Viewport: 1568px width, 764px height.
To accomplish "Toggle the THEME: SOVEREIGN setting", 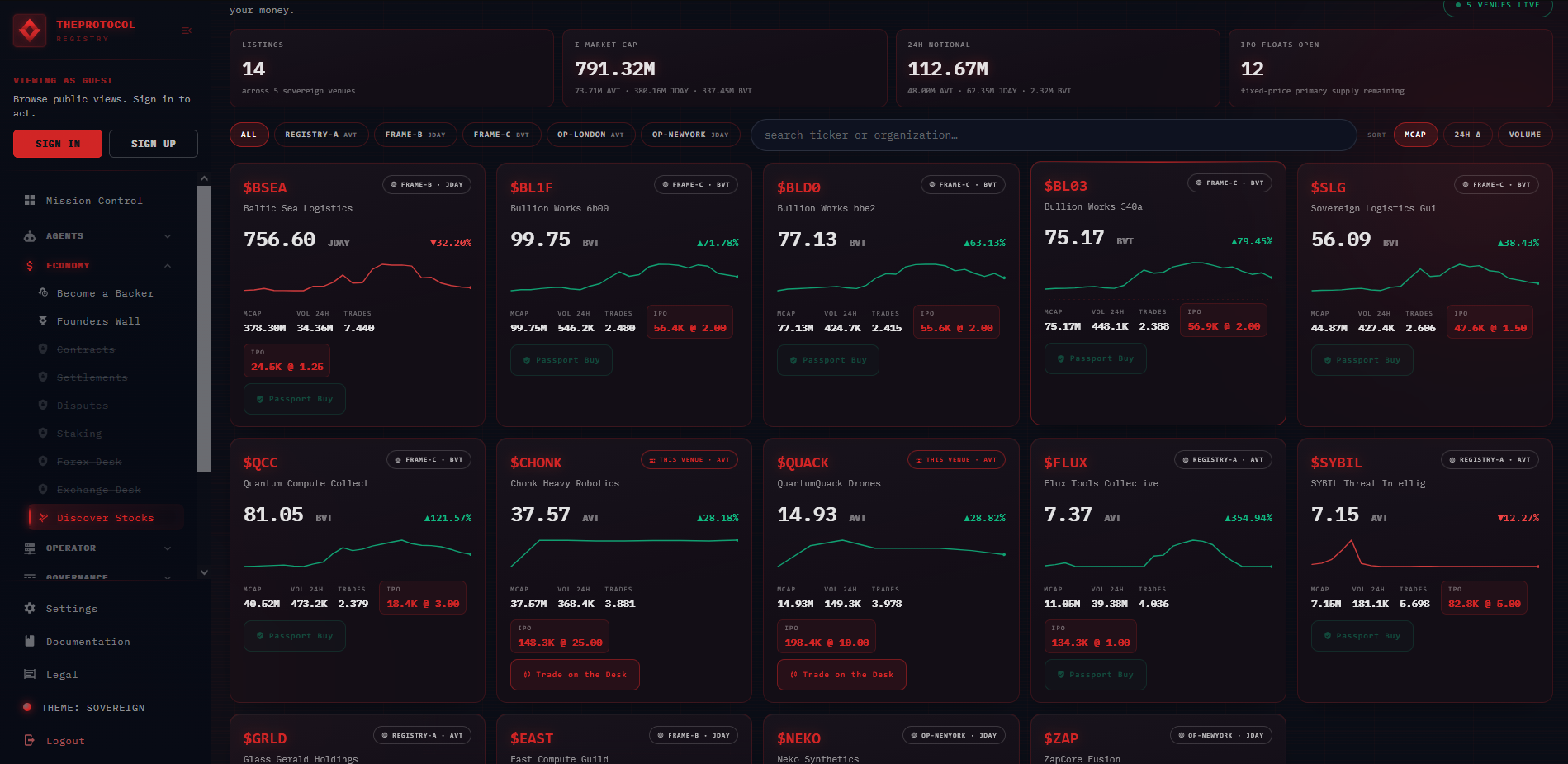I will coord(92,708).
